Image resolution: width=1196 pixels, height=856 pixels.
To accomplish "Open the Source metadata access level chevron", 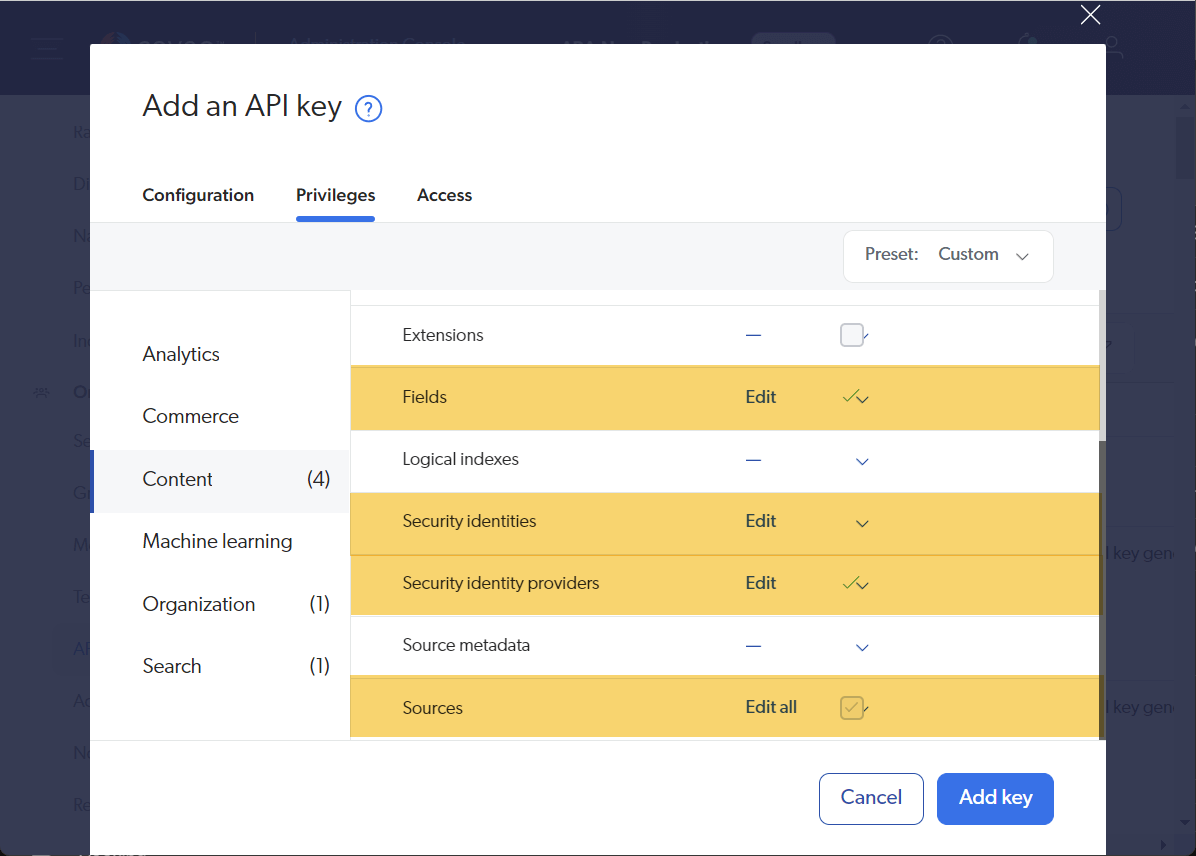I will tap(862, 647).
